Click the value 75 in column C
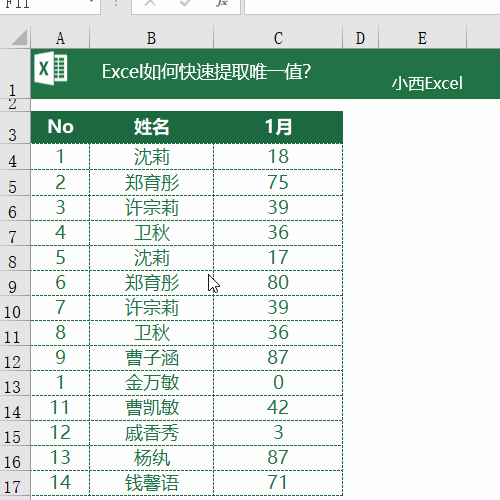Viewport: 500px width, 500px height. tap(278, 182)
